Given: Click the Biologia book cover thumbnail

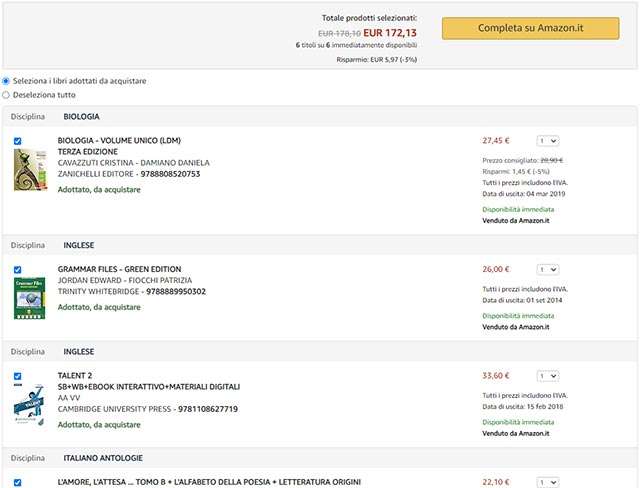Looking at the screenshot, I should 31,170.
